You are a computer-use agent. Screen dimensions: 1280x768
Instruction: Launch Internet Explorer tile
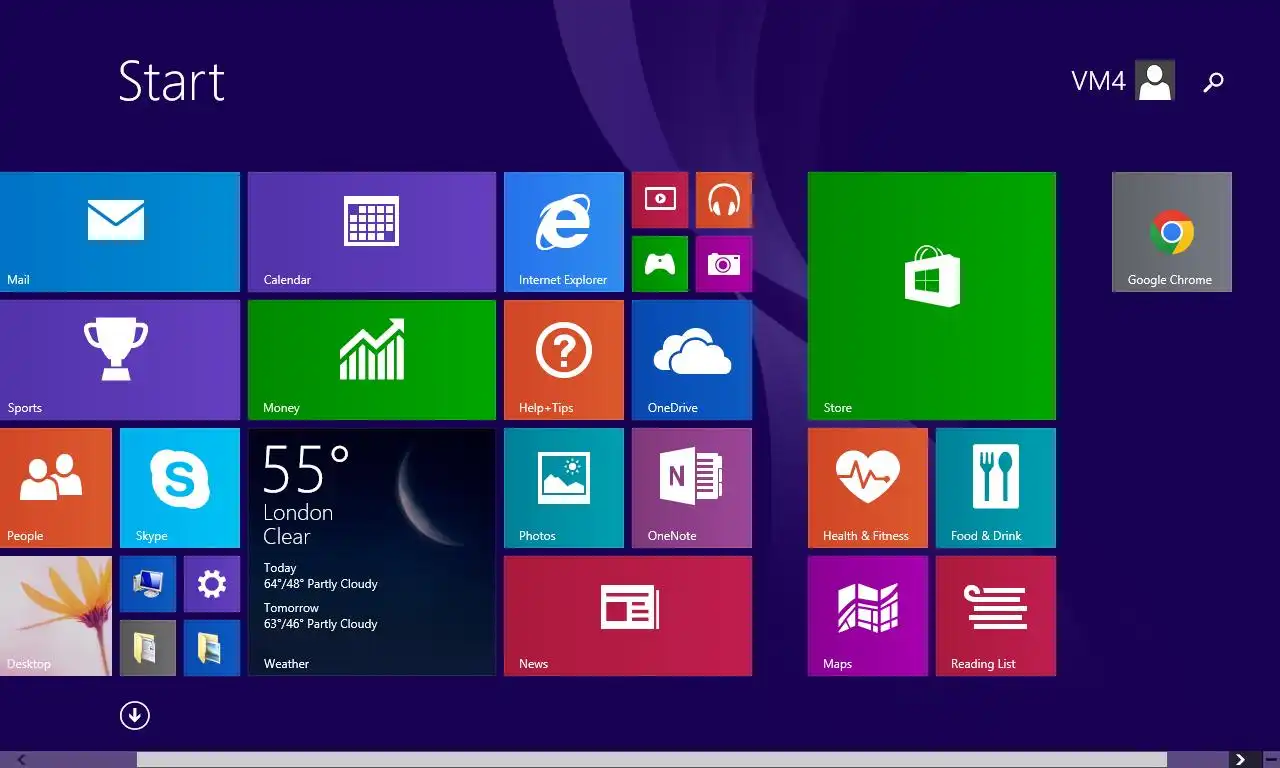(564, 232)
